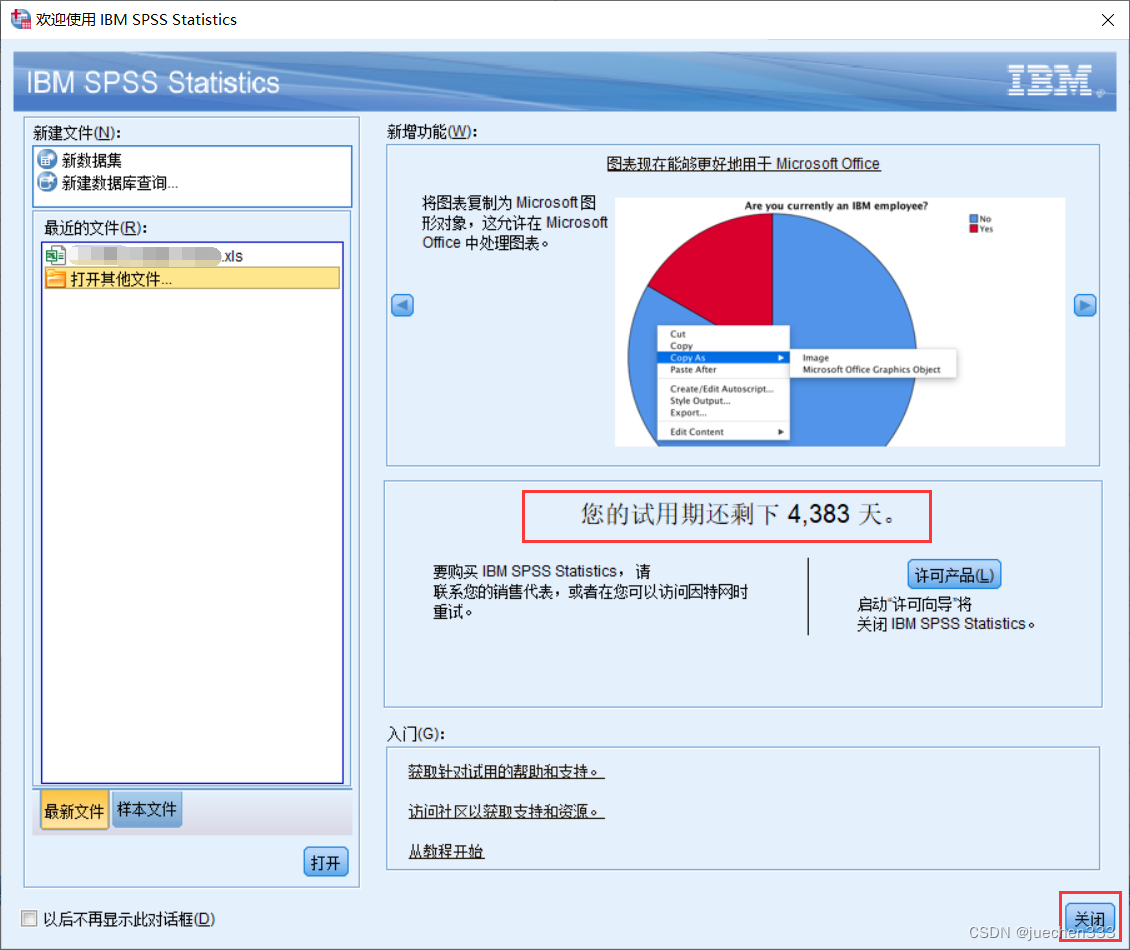This screenshot has height=950, width=1130.
Task: Click the IBM SPSS Statistics banner title
Action: (x=153, y=82)
